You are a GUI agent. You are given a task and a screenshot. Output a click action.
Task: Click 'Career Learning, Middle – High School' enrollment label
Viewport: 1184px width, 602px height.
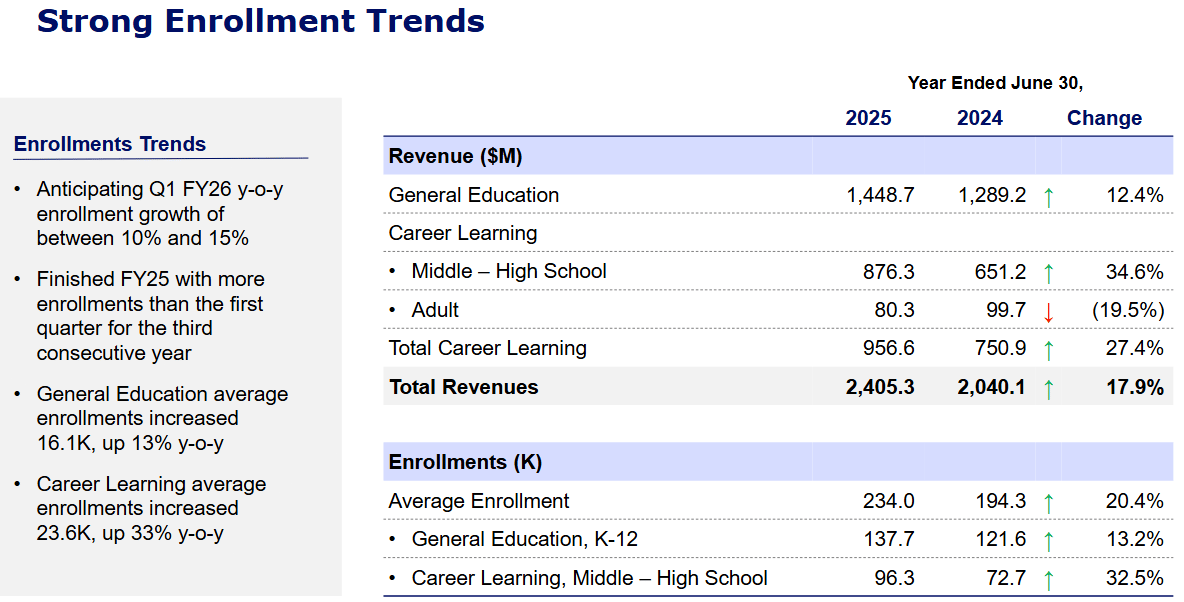tap(590, 578)
